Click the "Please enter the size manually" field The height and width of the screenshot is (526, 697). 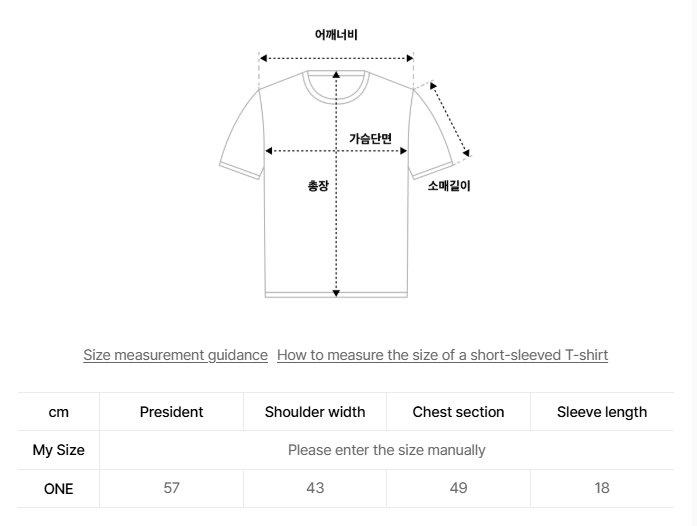386,450
